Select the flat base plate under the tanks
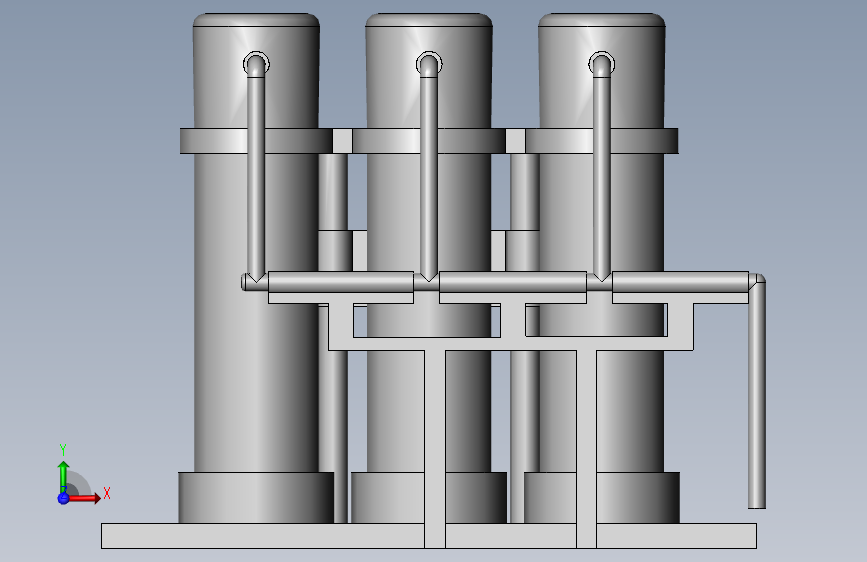This screenshot has height=562, width=867. [429, 536]
